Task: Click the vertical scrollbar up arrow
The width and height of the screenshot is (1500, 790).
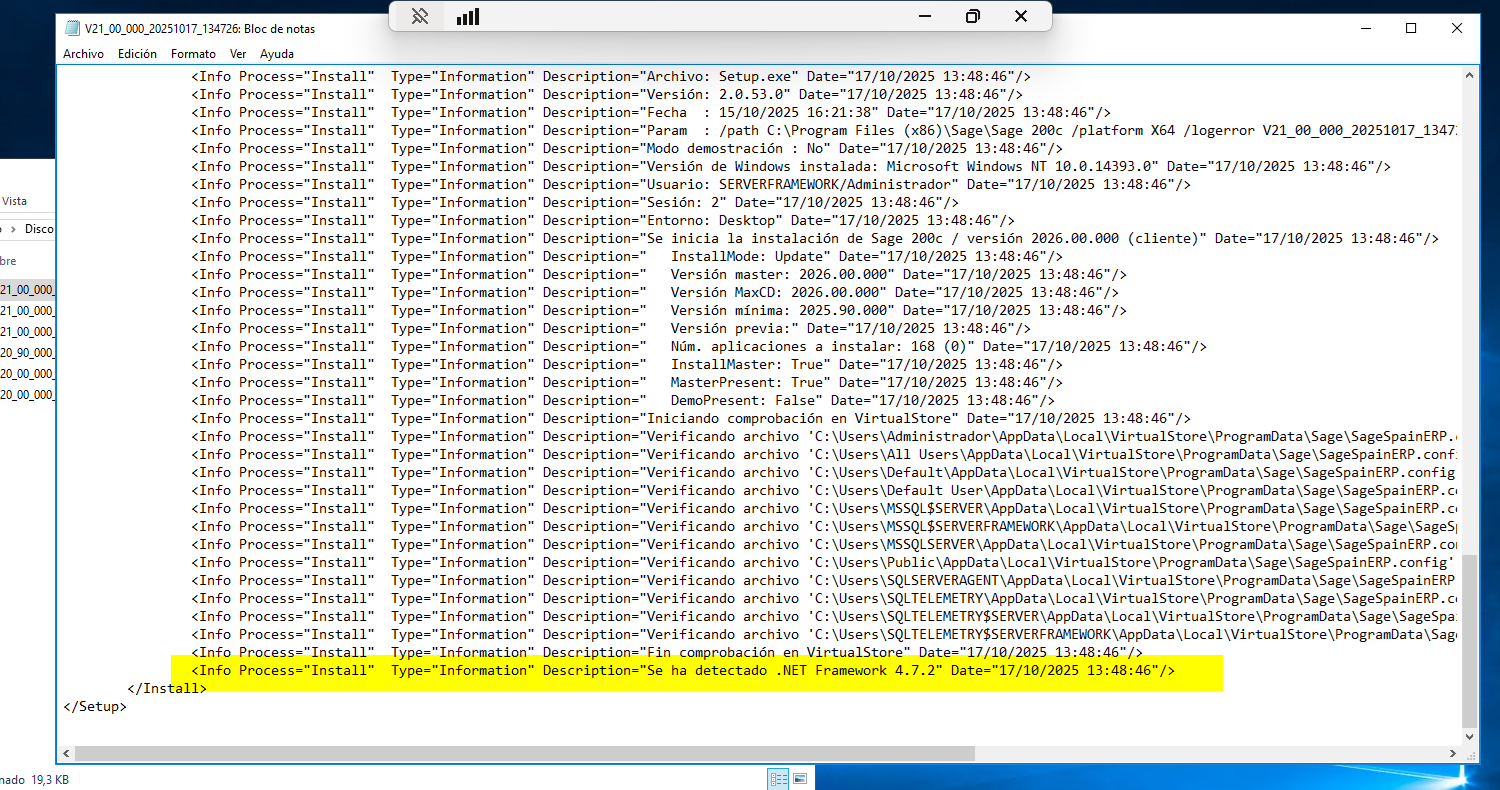Action: tap(1468, 76)
